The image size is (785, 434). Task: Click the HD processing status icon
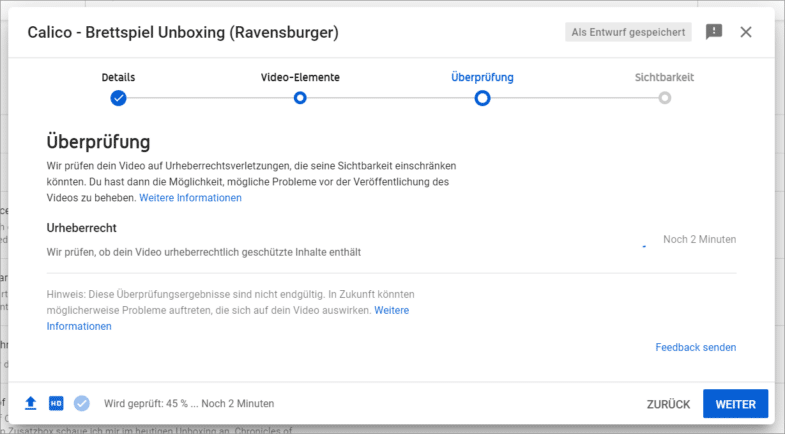tap(56, 403)
